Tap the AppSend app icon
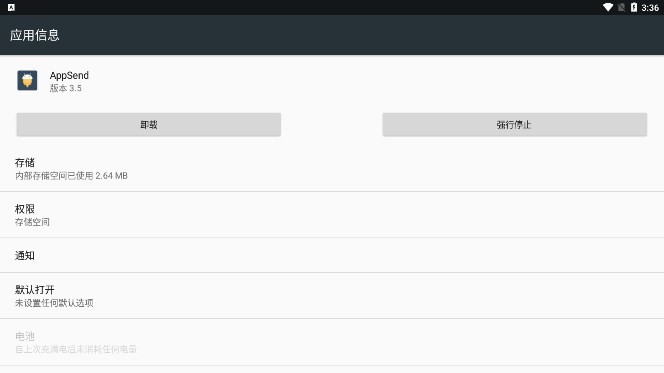664x373 pixels. [x=27, y=80]
